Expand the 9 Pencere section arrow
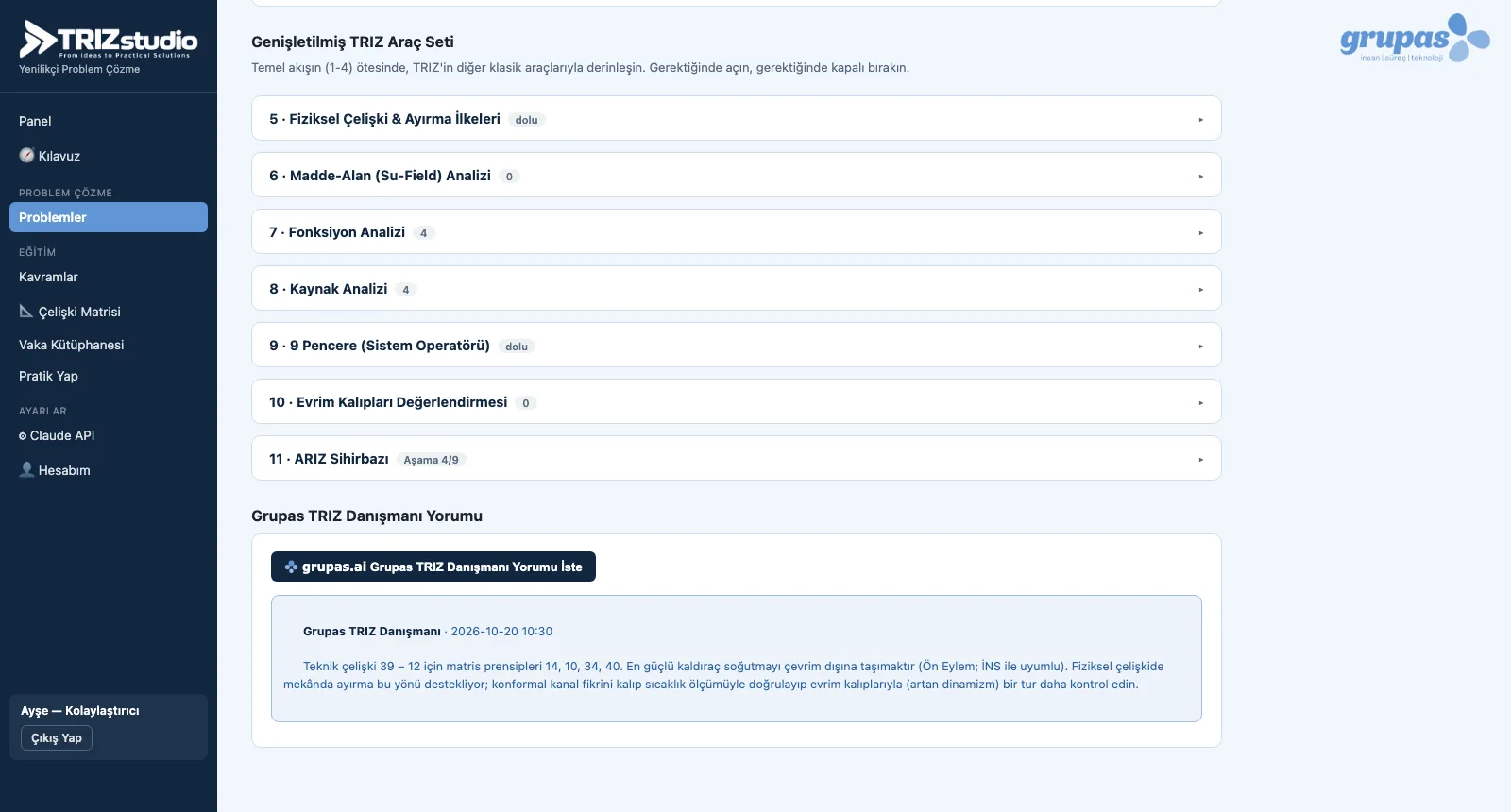This screenshot has height=812, width=1511. pos(1201,347)
